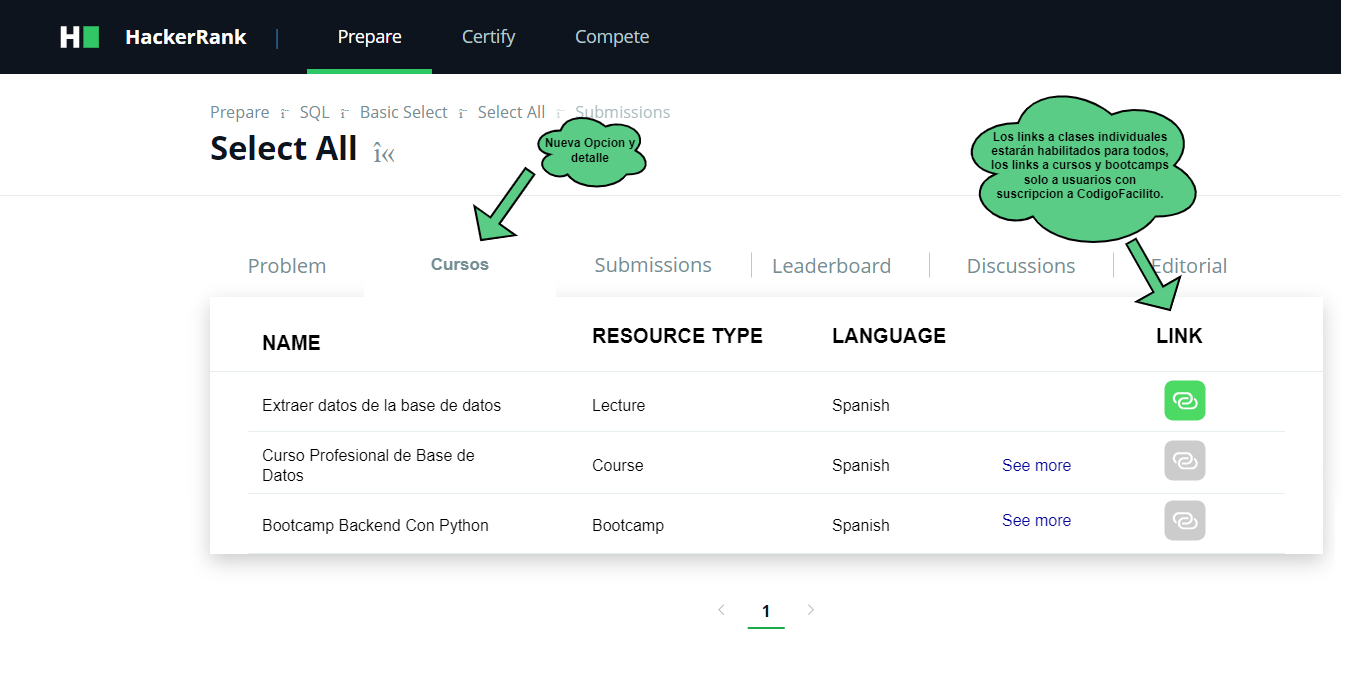Click the Select All breadcrumb link
Screen dimensions: 1360x685
pos(511,112)
